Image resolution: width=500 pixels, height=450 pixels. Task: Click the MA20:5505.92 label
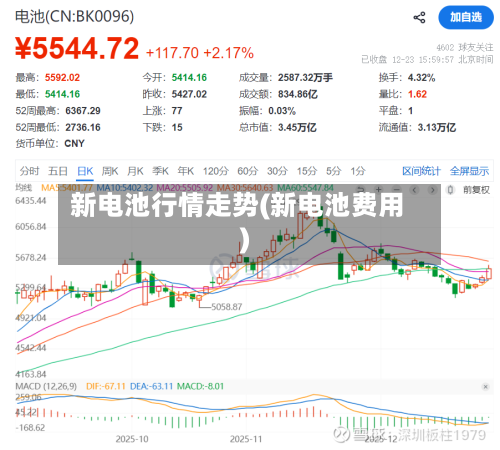coord(185,188)
